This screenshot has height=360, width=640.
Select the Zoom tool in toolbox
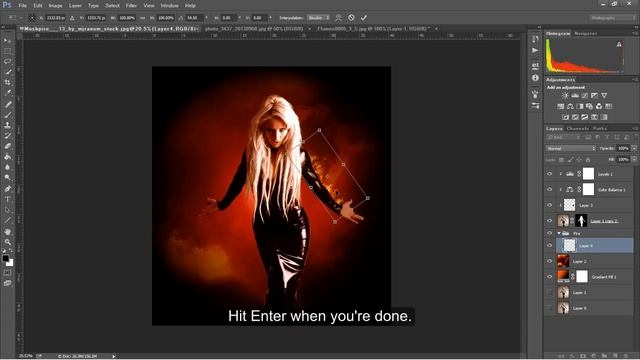point(7,242)
